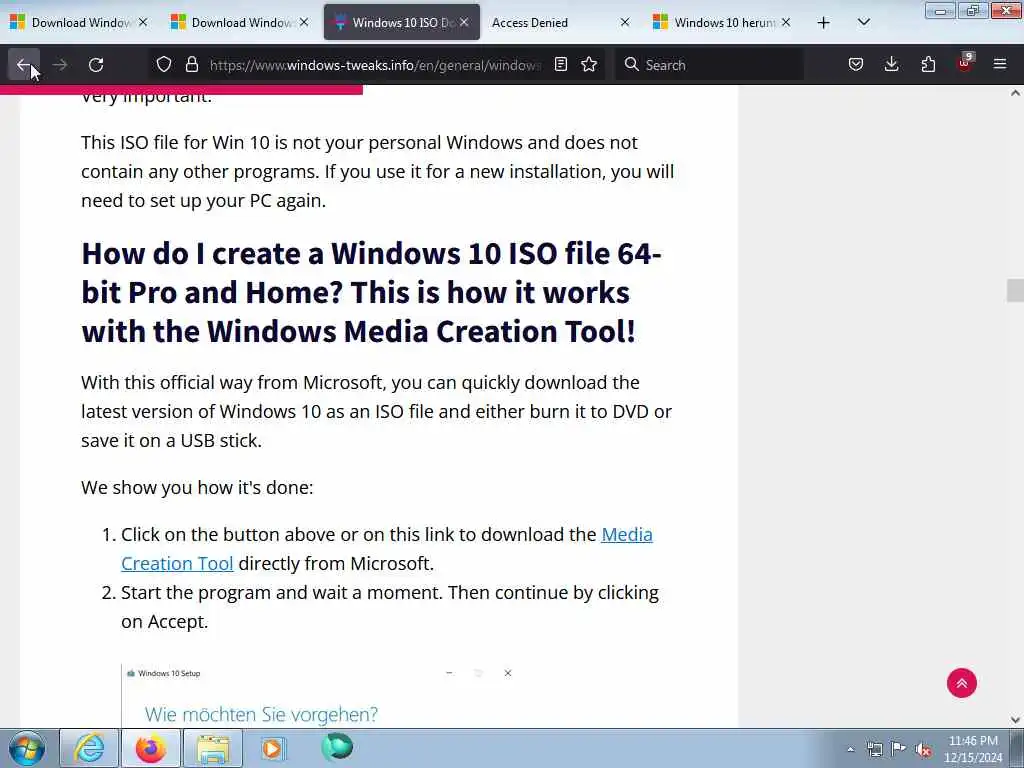The image size is (1024, 768).
Task: Launch Windows Media Player from taskbar
Action: click(x=274, y=748)
